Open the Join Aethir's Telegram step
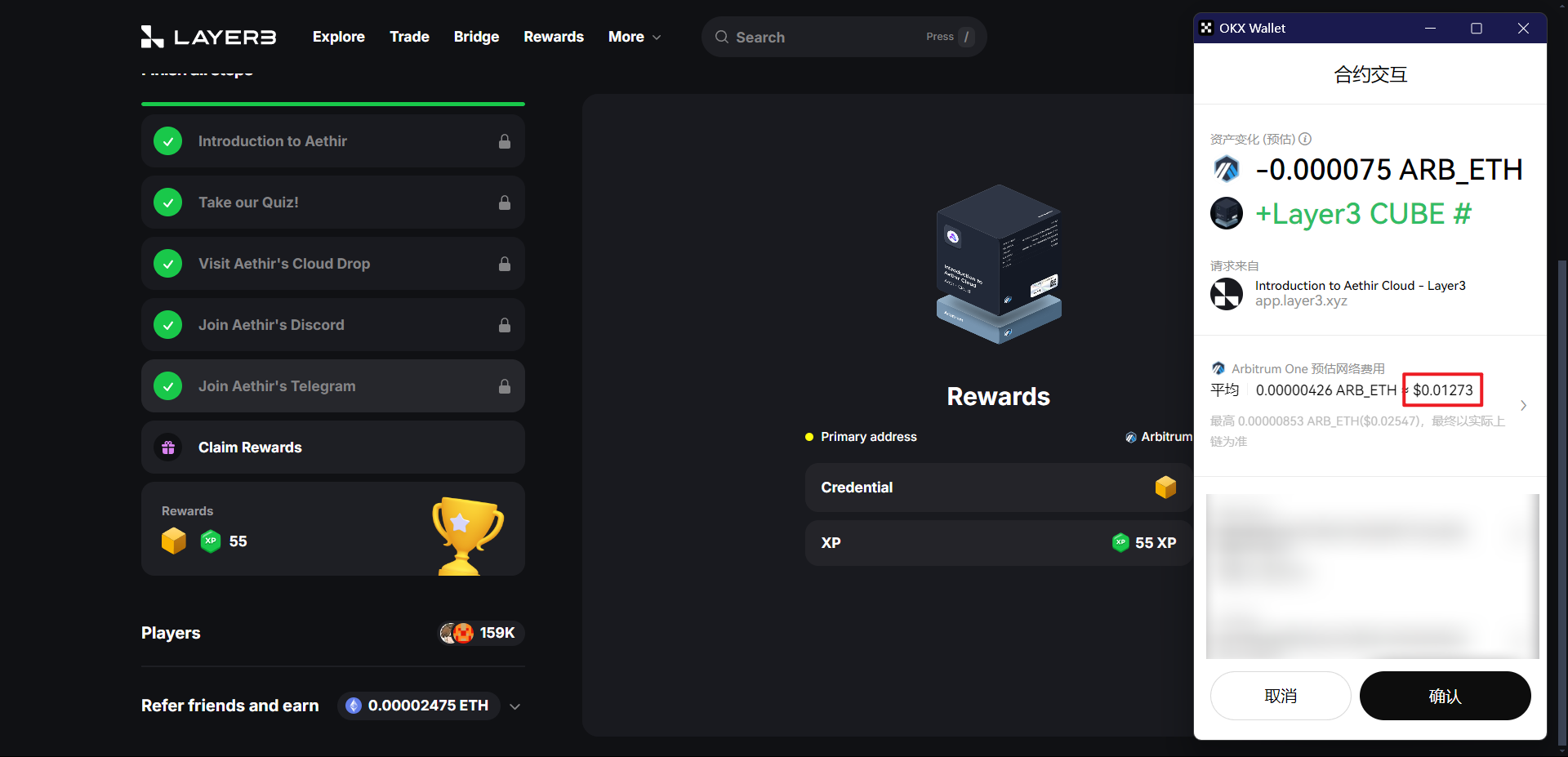 tap(333, 386)
